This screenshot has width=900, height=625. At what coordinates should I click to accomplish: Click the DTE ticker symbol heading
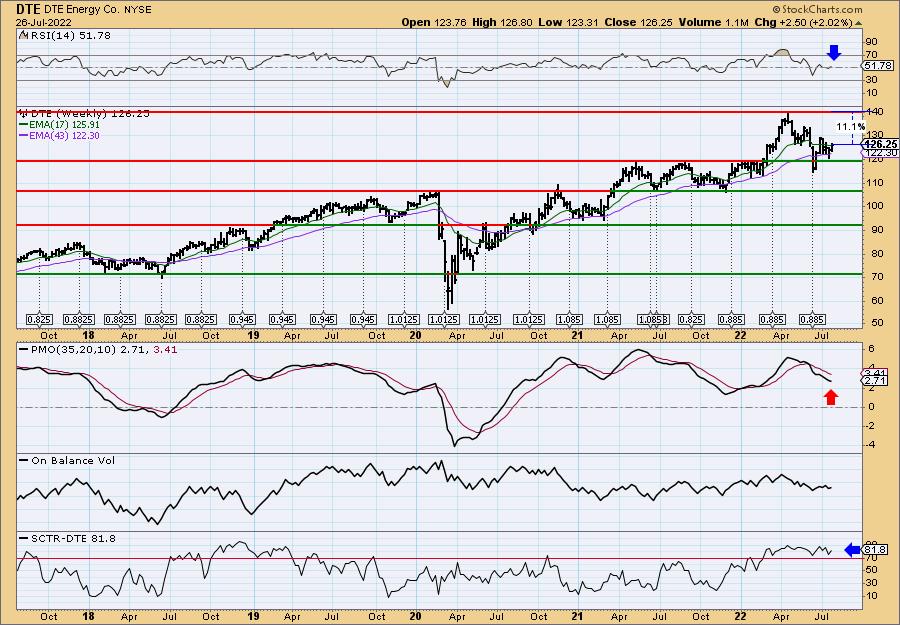(28, 9)
